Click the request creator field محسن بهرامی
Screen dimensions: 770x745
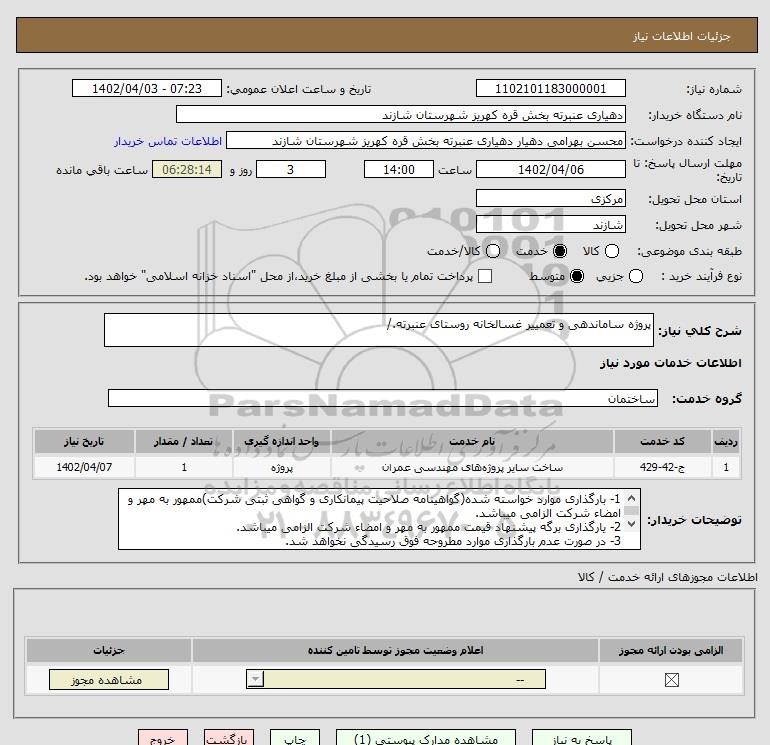(426, 140)
